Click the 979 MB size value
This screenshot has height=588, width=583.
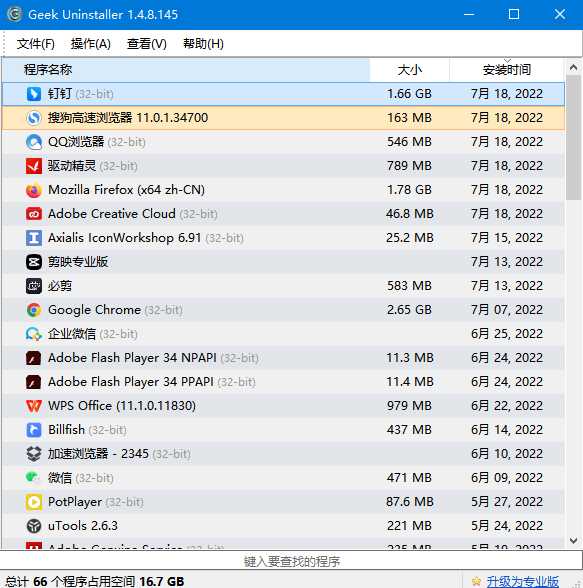click(x=409, y=406)
